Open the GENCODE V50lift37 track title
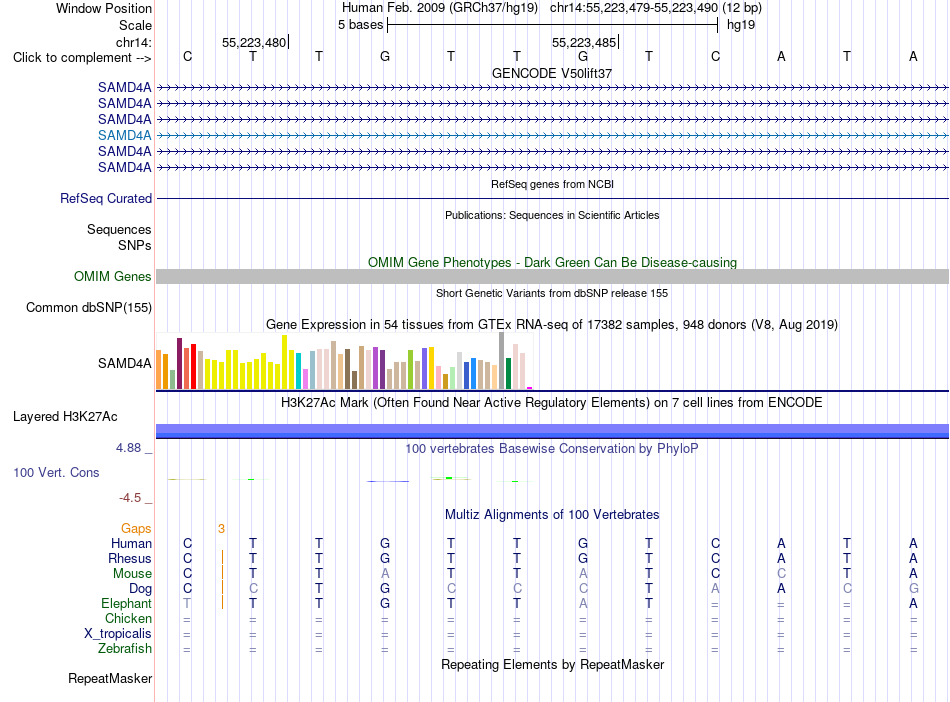 tap(552, 73)
